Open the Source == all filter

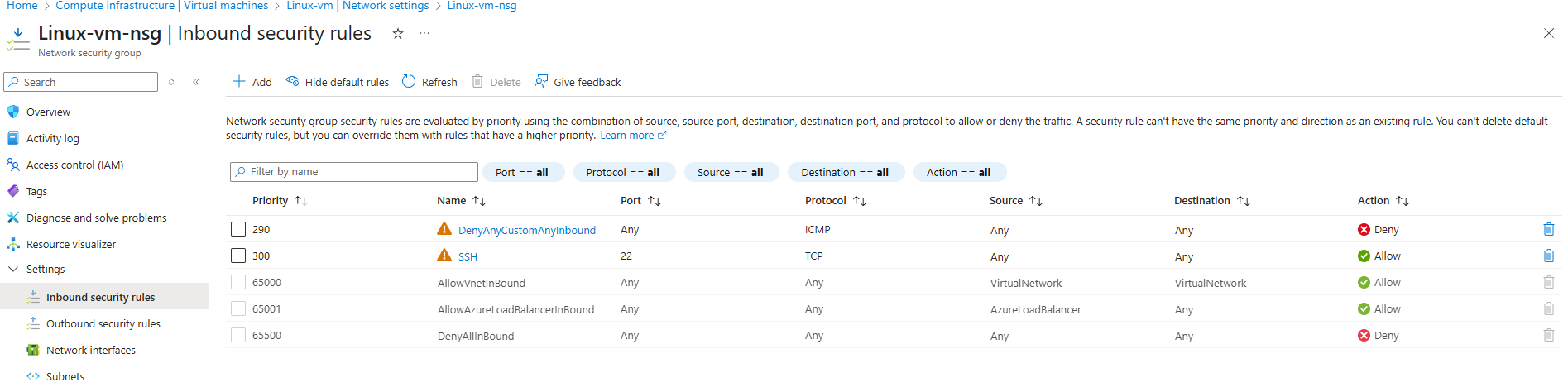pyautogui.click(x=731, y=172)
